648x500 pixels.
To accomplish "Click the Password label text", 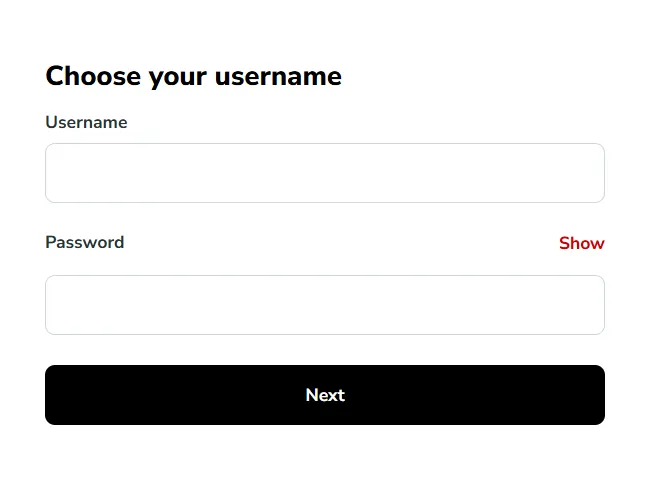I will click(x=85, y=242).
